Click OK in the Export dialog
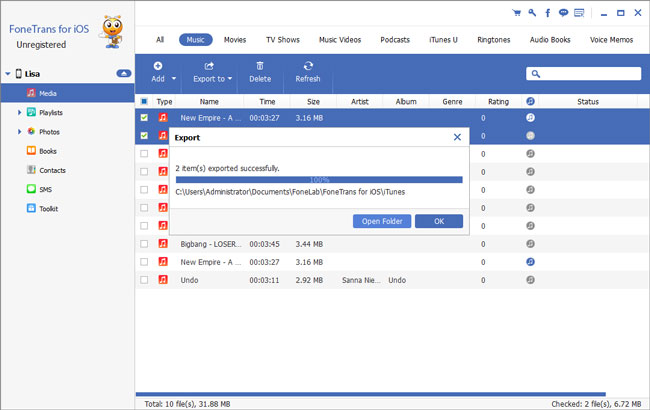Screen dimensions: 650x410 [439, 221]
